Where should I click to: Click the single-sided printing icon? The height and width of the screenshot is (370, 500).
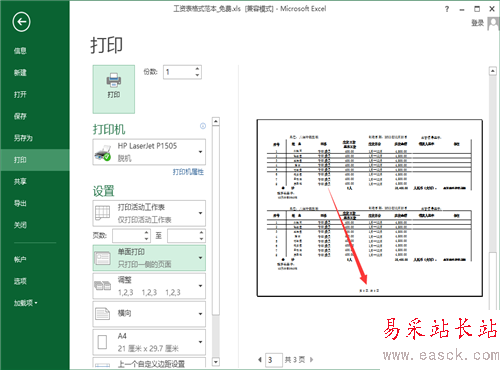[102, 258]
